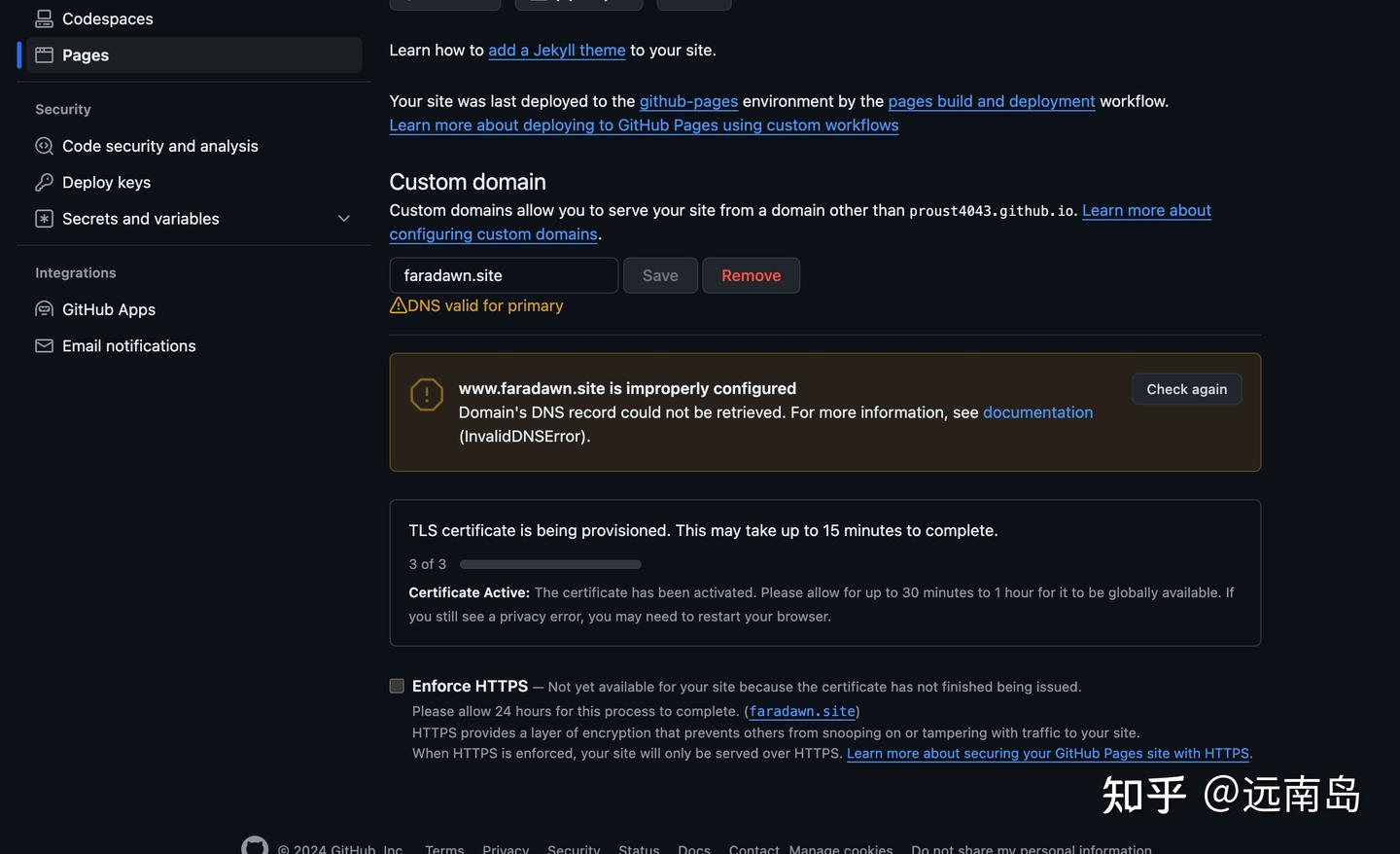Viewport: 1400px width, 854px height.
Task: Click the asterisk icon beside Secrets and variables
Action: click(43, 218)
